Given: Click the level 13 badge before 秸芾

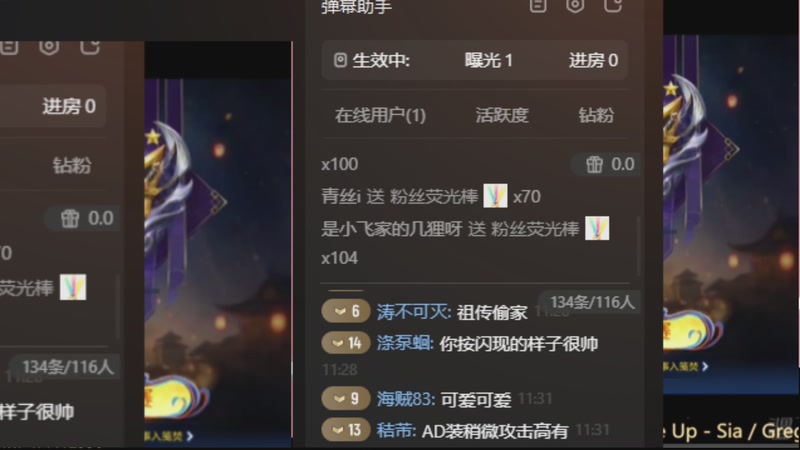Looking at the screenshot, I should 346,430.
